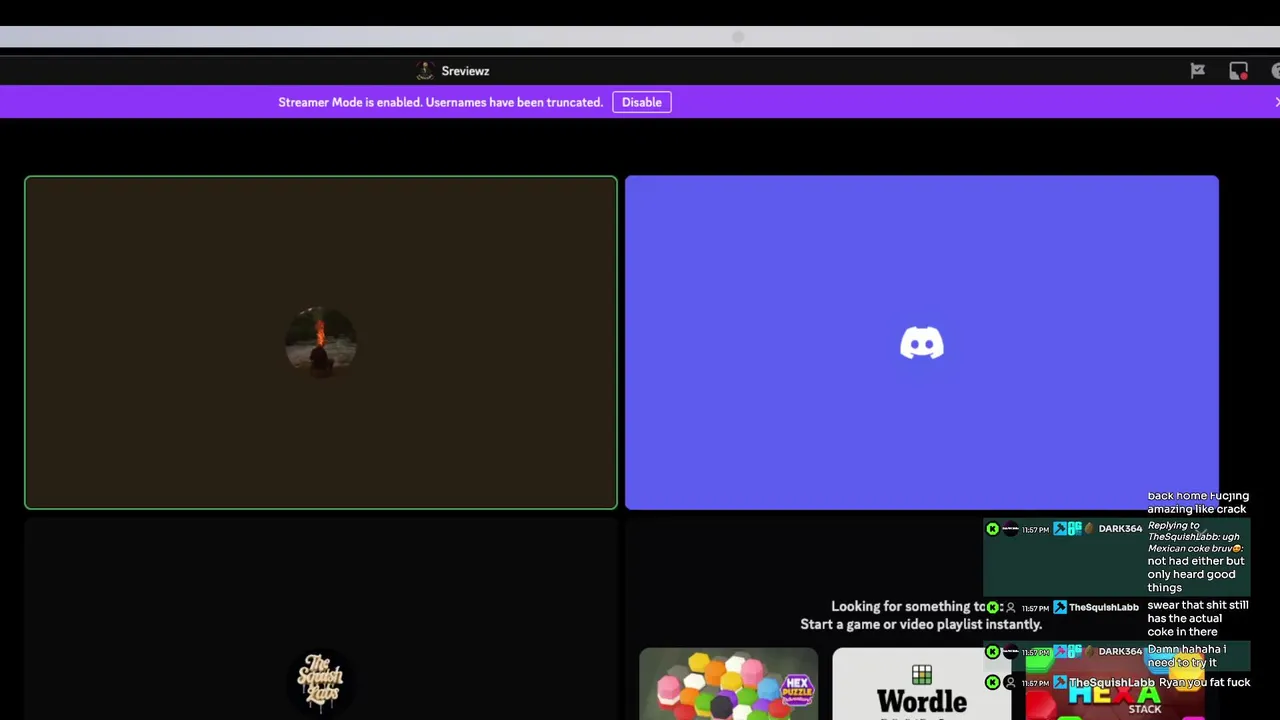Launch the Hex Puzzle activity card

[x=728, y=684]
